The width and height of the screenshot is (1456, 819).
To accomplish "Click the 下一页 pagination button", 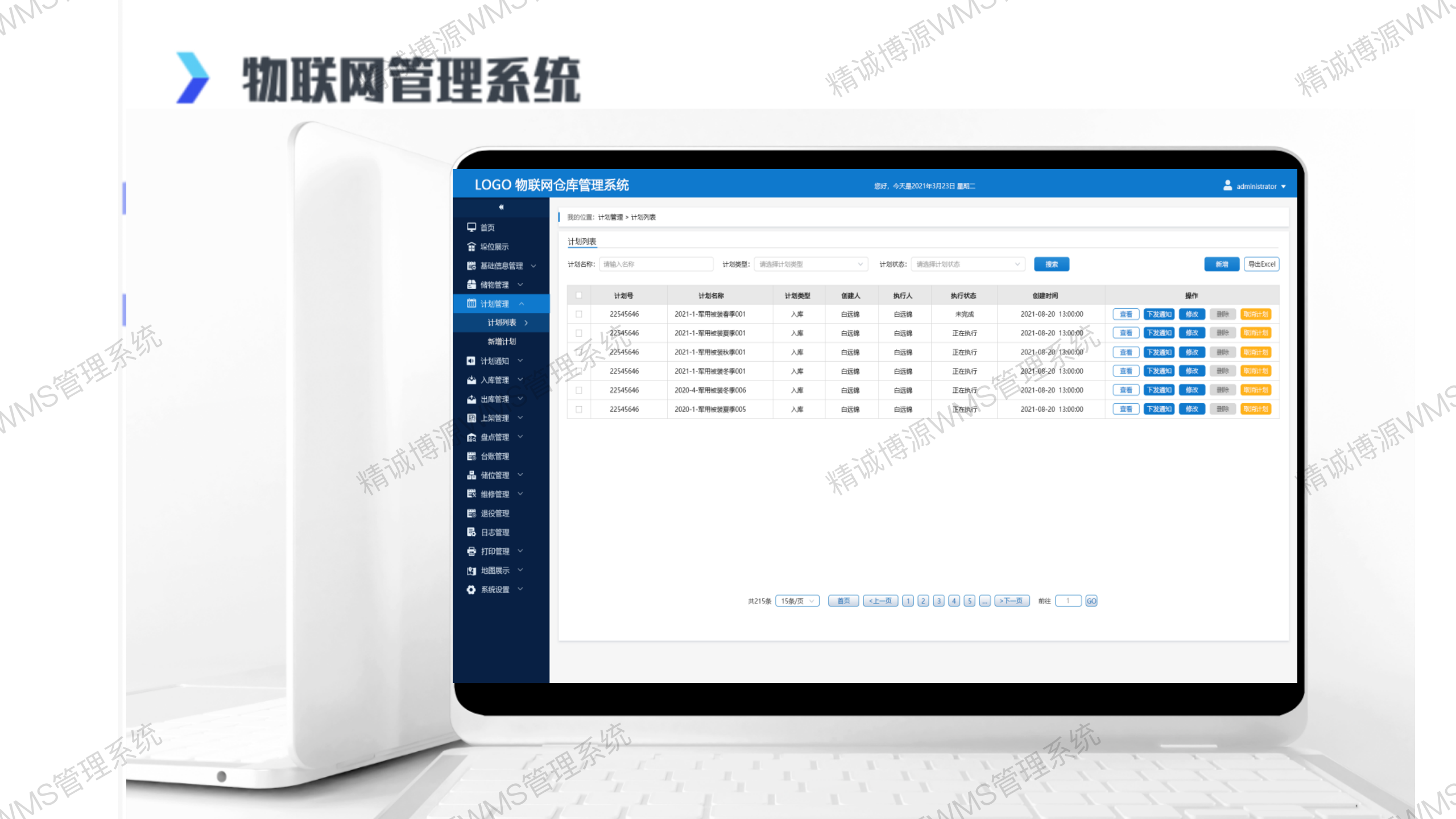I will tap(1011, 601).
